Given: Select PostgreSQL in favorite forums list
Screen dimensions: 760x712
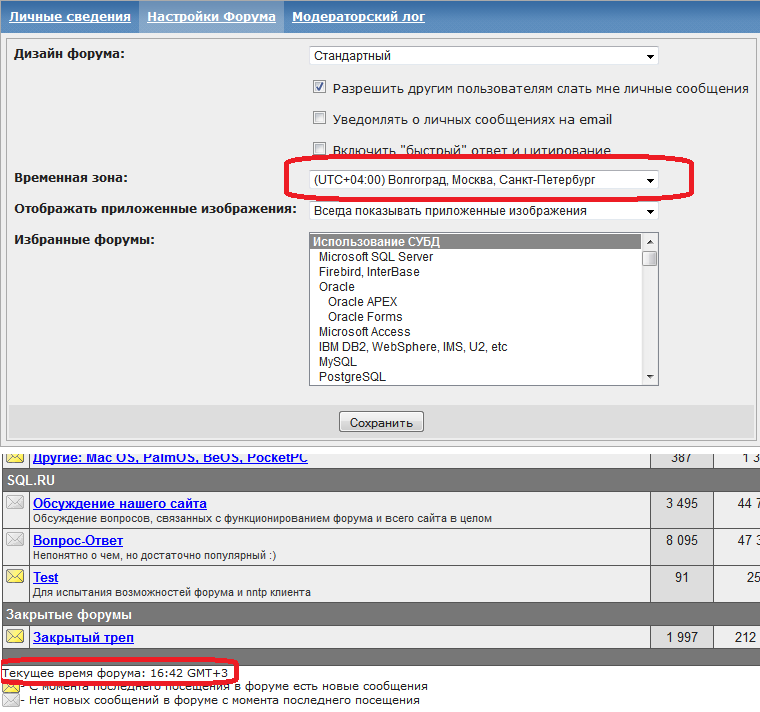Looking at the screenshot, I should tap(352, 377).
